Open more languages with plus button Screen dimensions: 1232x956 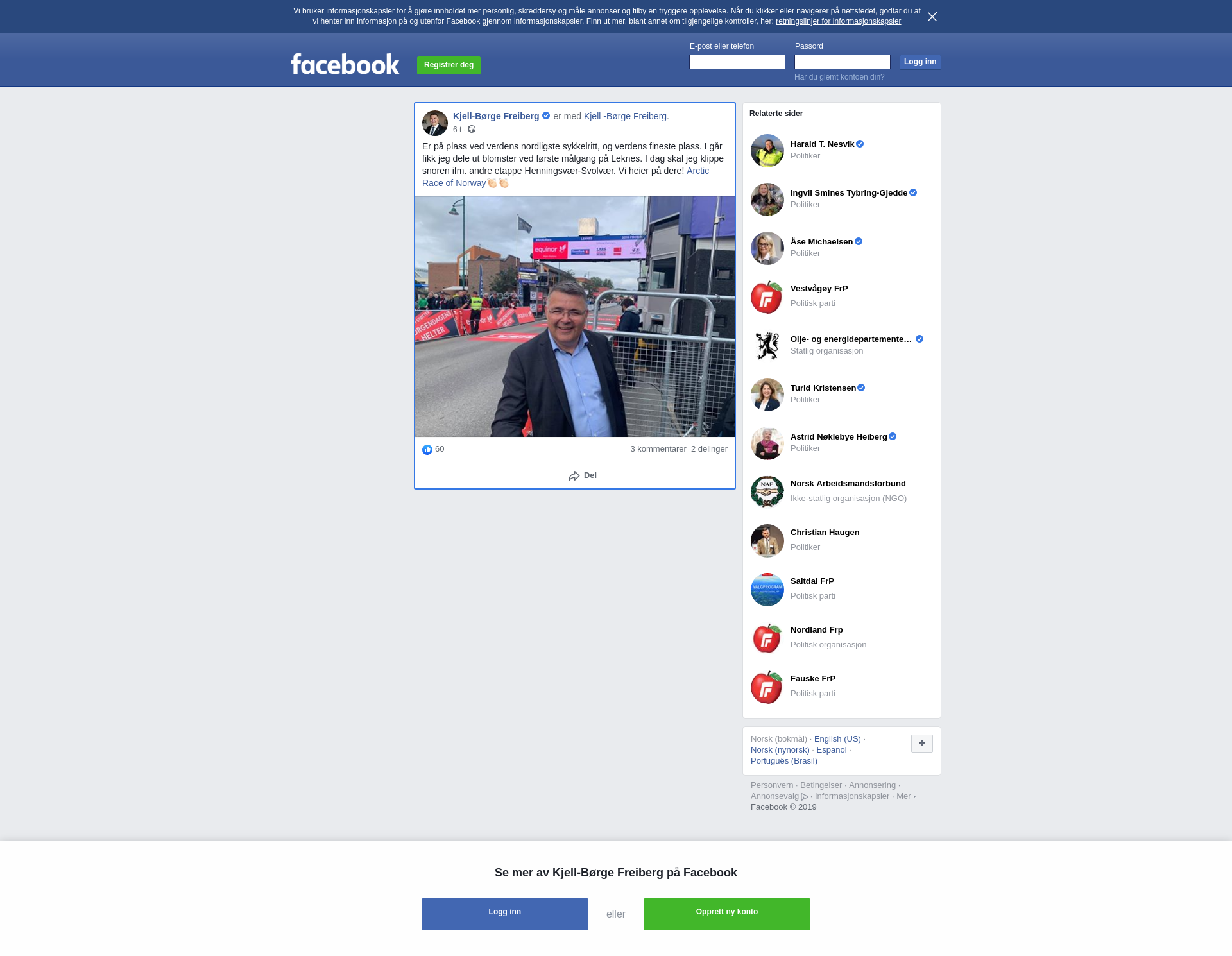[922, 744]
